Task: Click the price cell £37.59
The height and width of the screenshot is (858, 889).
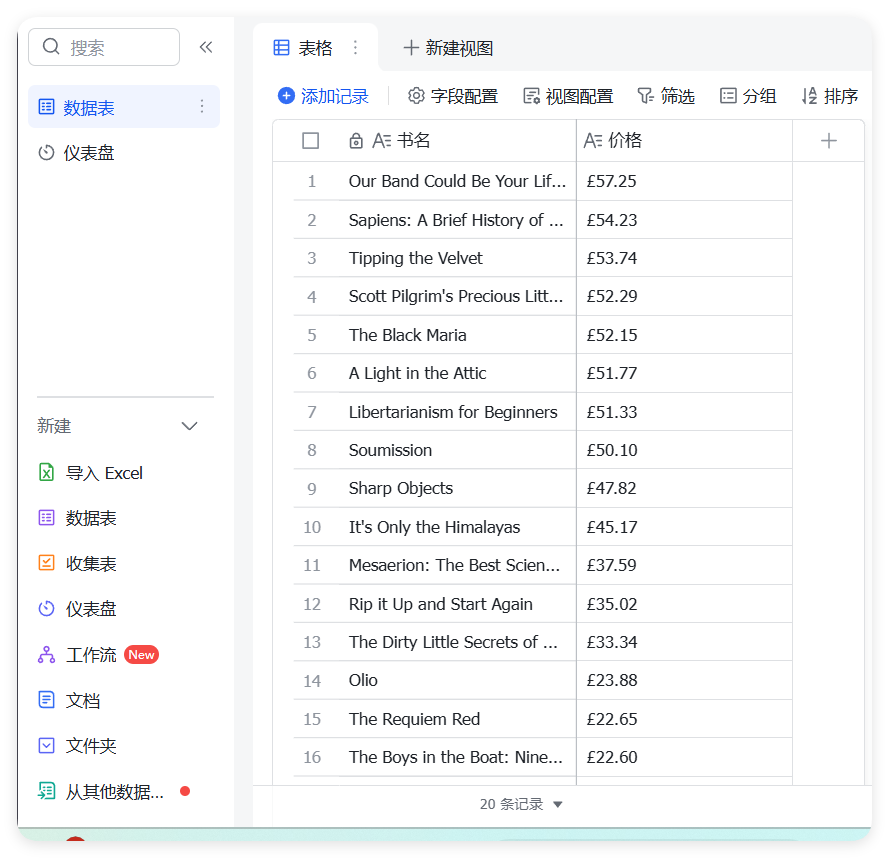Action: coord(684,565)
